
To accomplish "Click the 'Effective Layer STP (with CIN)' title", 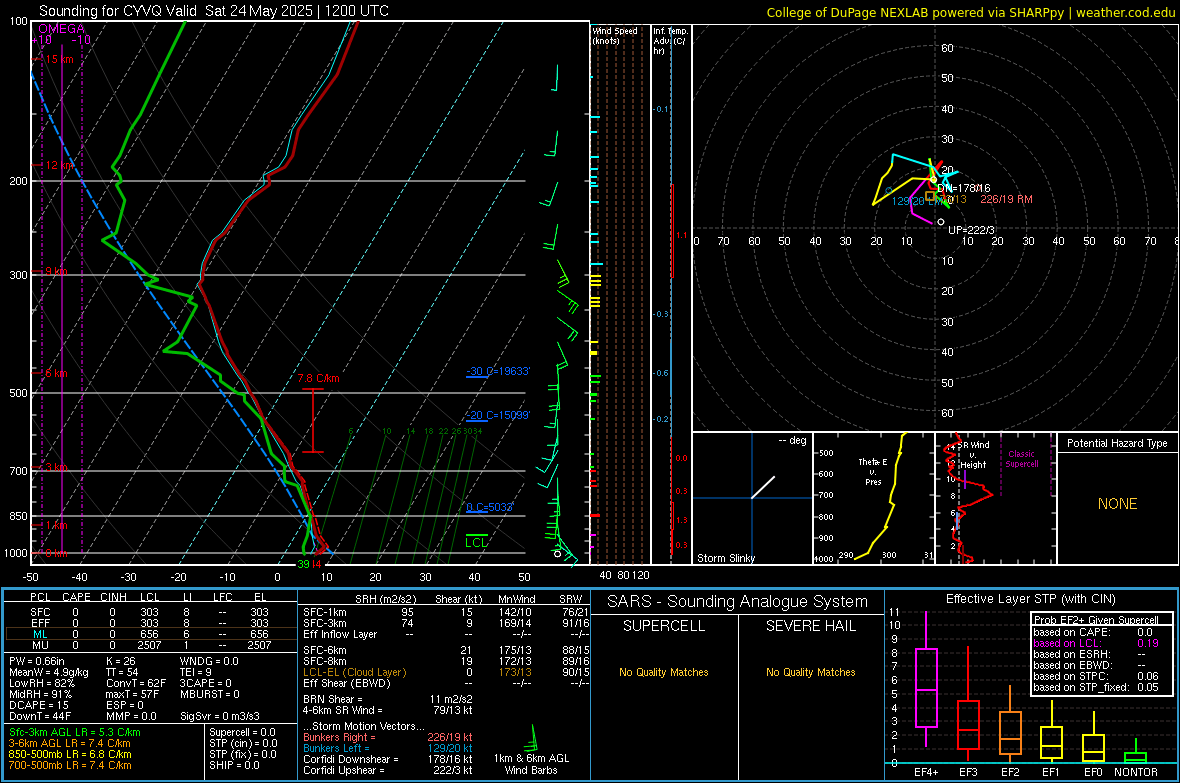I will click(x=1030, y=599).
